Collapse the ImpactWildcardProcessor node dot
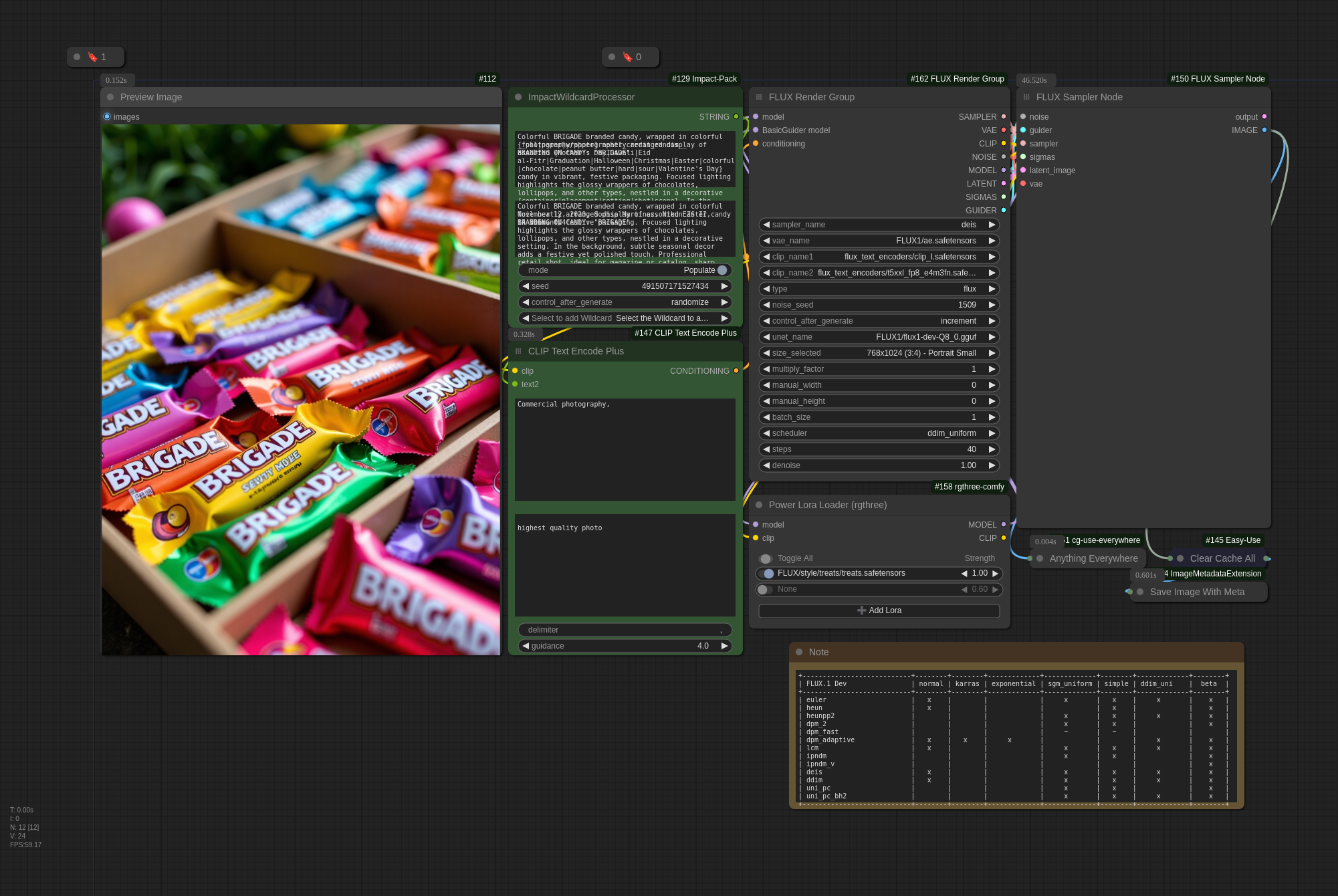Image resolution: width=1338 pixels, height=896 pixels. coord(518,97)
